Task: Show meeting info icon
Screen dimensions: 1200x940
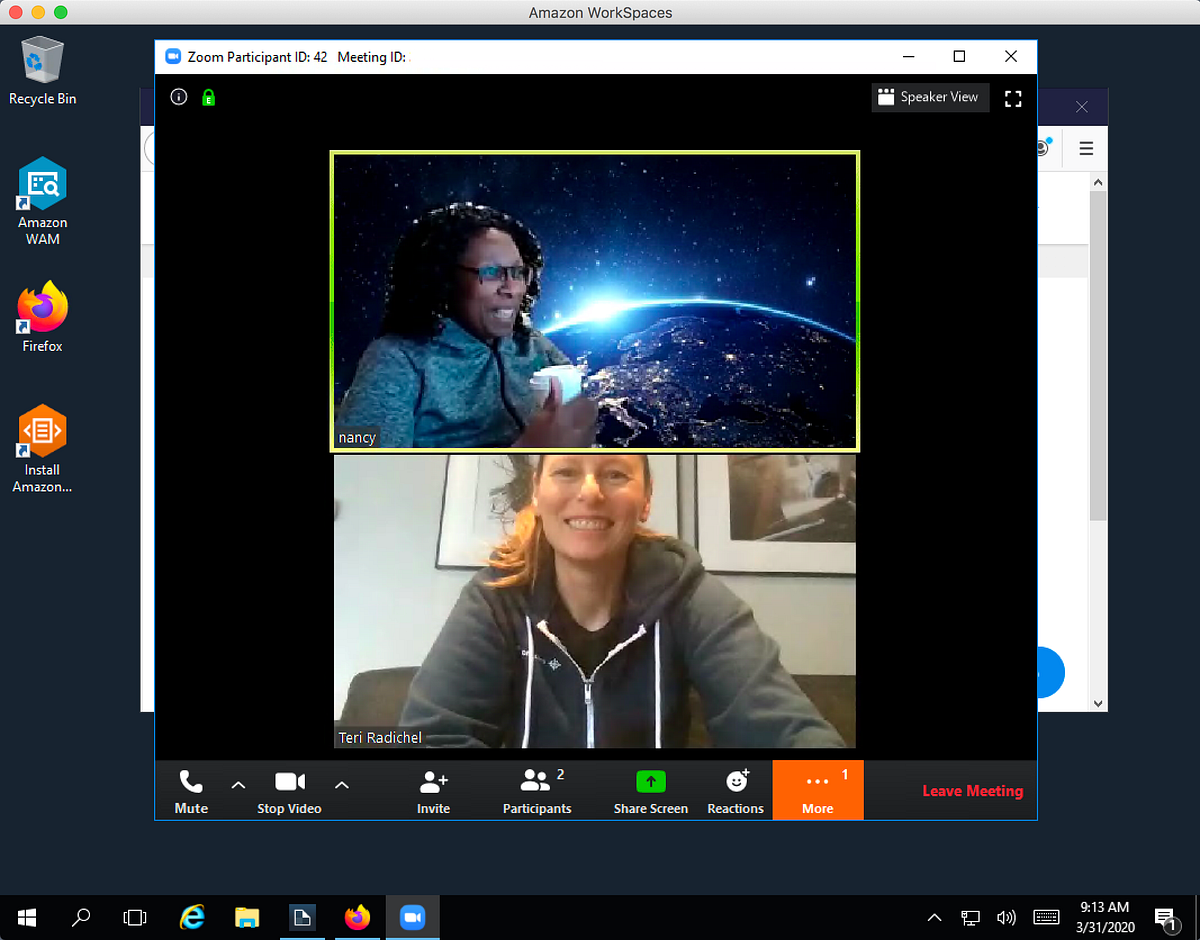Action: 179,97
